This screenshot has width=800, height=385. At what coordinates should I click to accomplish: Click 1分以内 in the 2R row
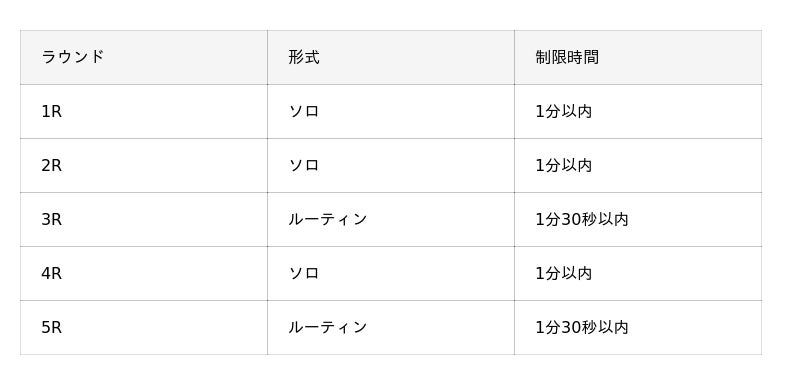coord(564,166)
